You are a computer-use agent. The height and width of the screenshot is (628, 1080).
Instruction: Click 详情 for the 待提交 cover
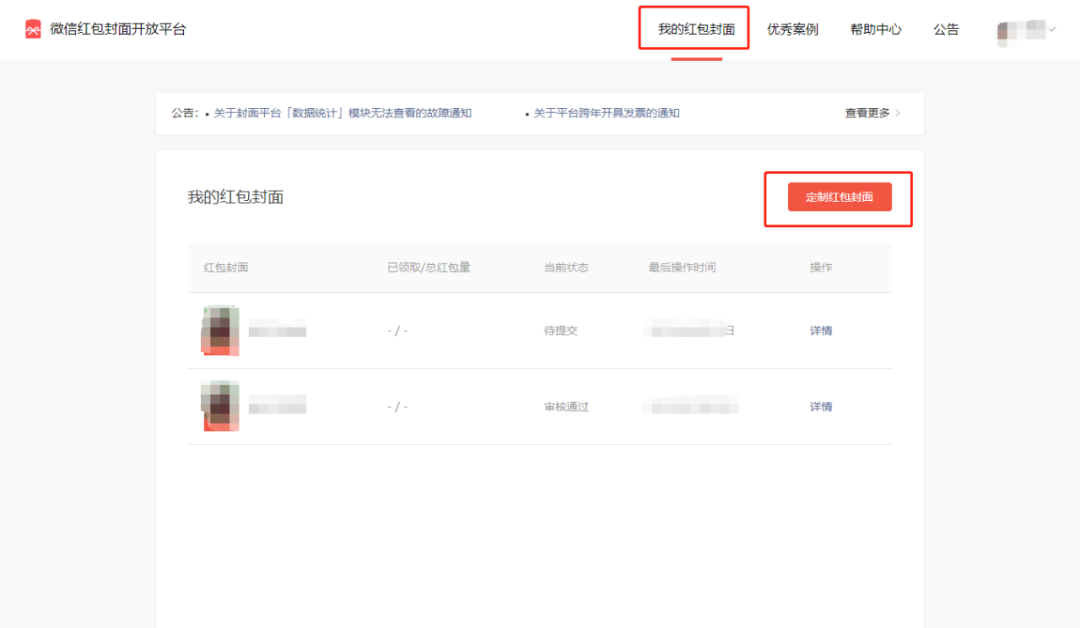tap(820, 330)
